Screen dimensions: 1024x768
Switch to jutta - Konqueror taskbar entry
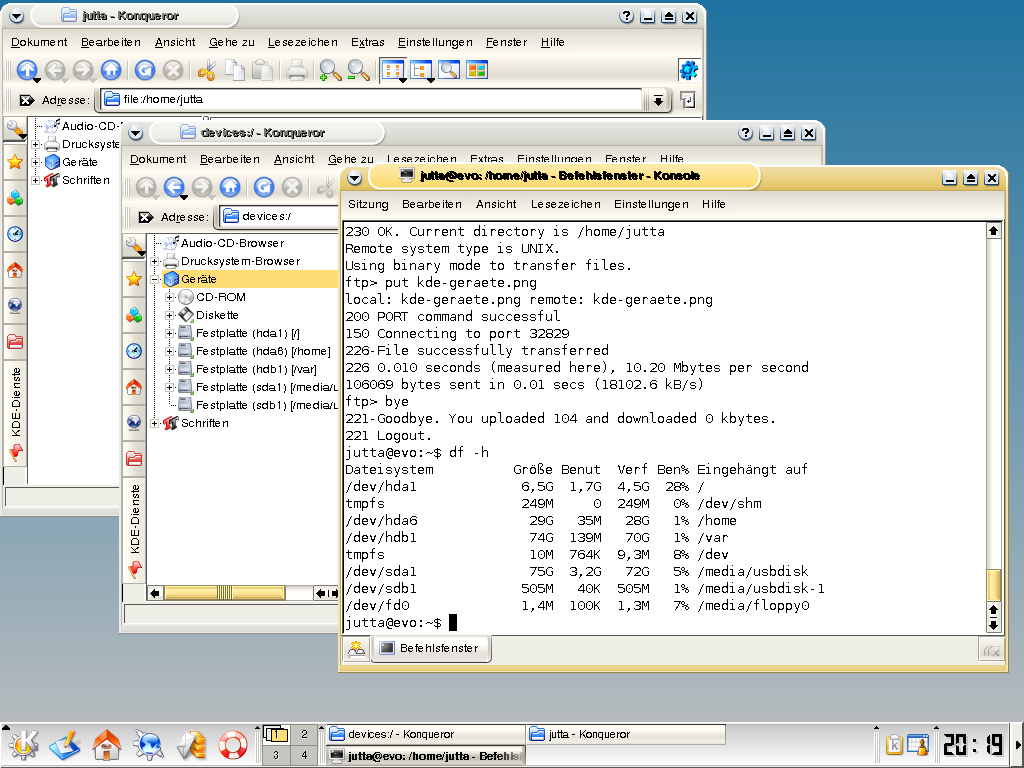point(626,734)
